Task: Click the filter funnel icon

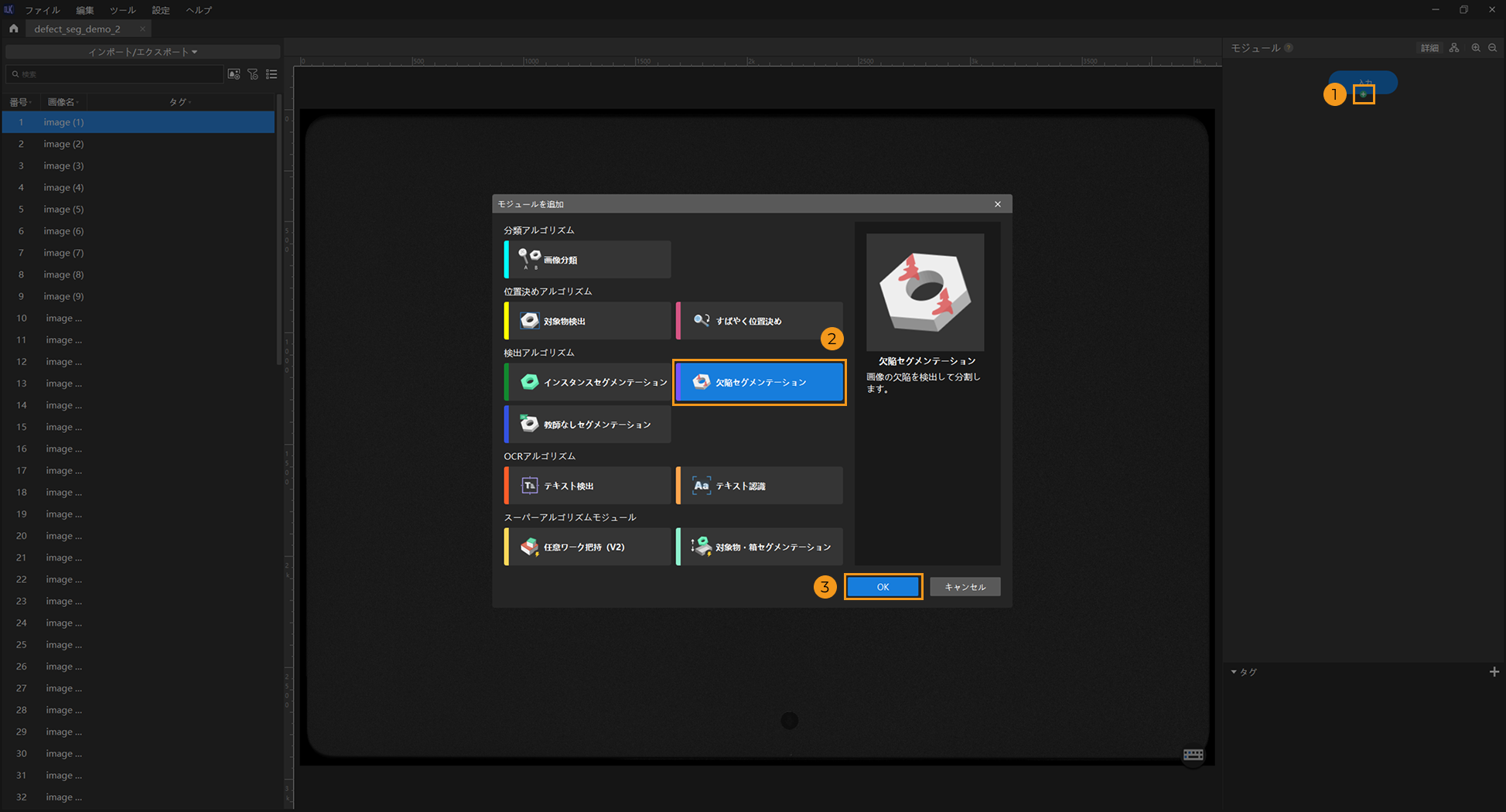Action: coord(253,74)
